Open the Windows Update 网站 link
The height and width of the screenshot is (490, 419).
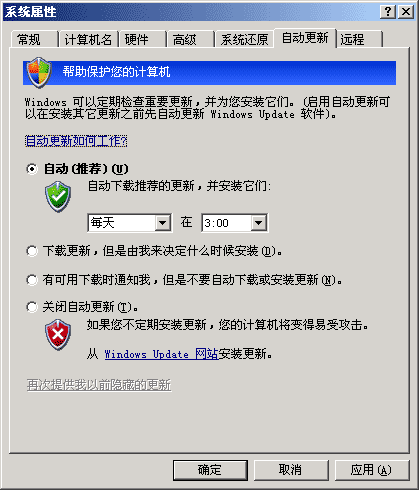click(161, 354)
